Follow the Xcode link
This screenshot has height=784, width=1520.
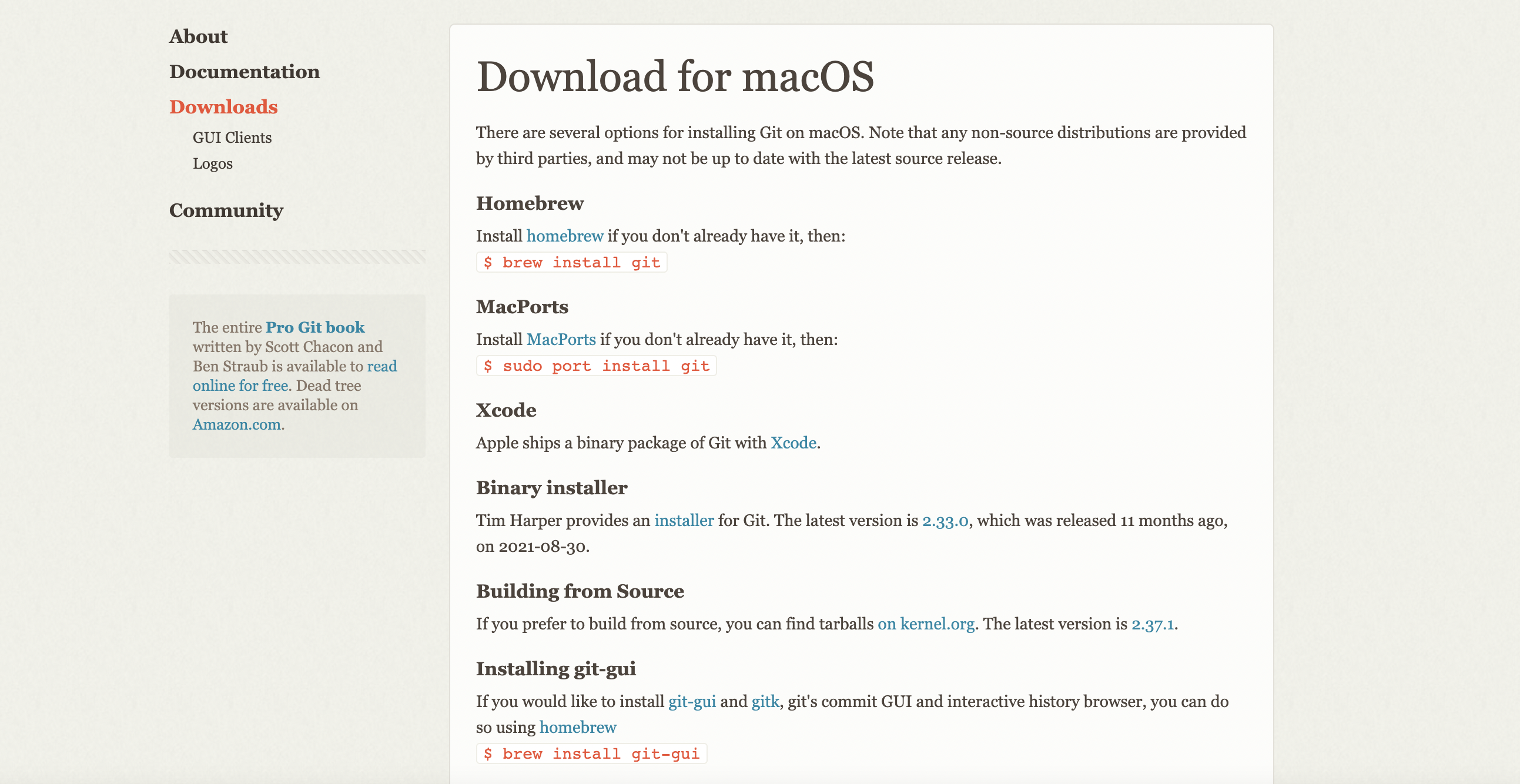click(794, 443)
